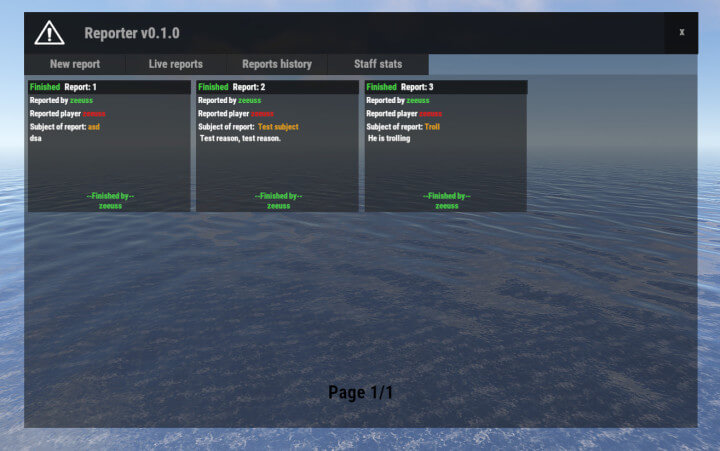
Task: Click the Report: 2 card header
Action: 248,87
